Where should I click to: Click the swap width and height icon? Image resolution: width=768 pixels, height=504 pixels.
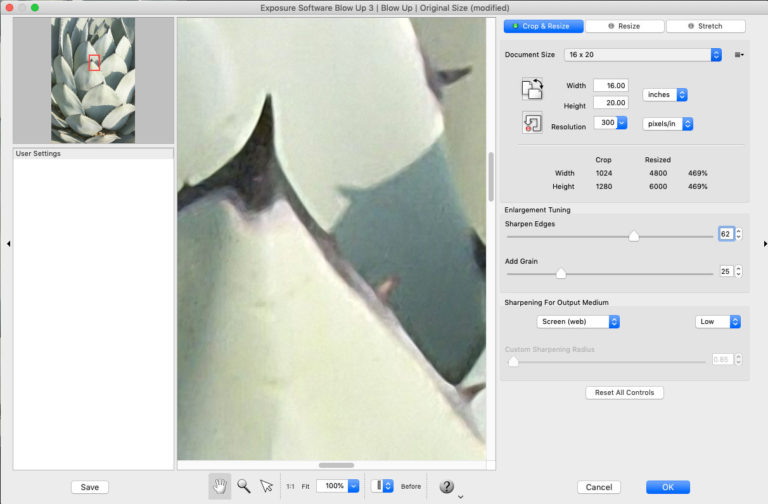pos(532,89)
